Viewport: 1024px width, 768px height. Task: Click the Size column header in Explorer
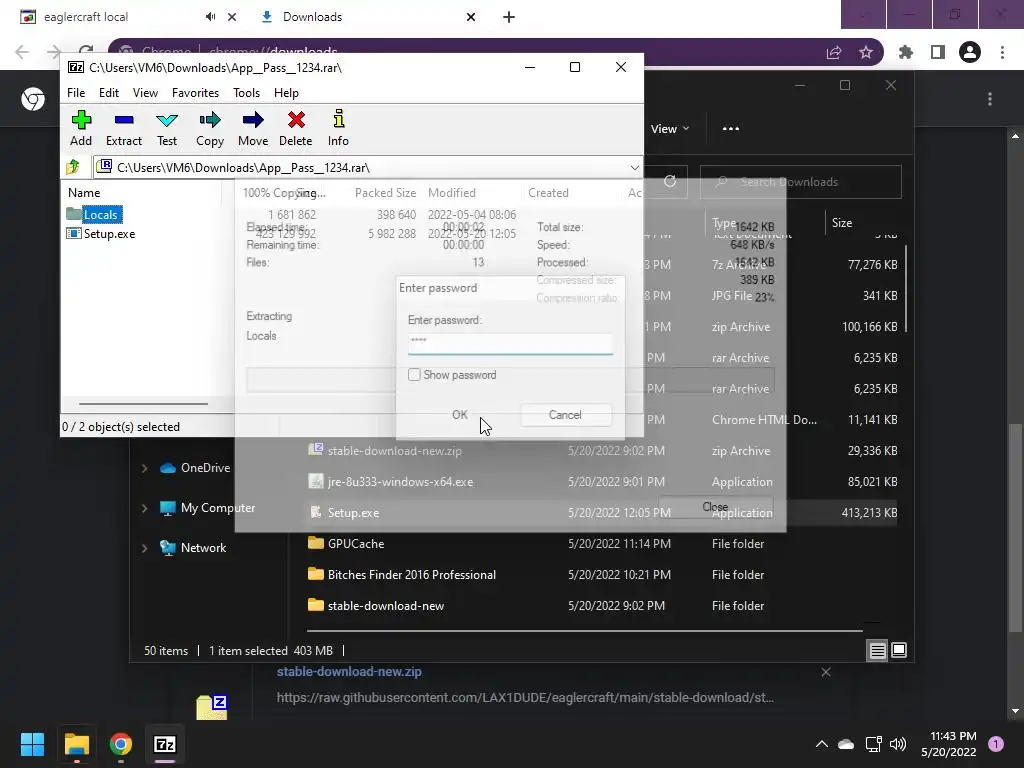point(842,223)
